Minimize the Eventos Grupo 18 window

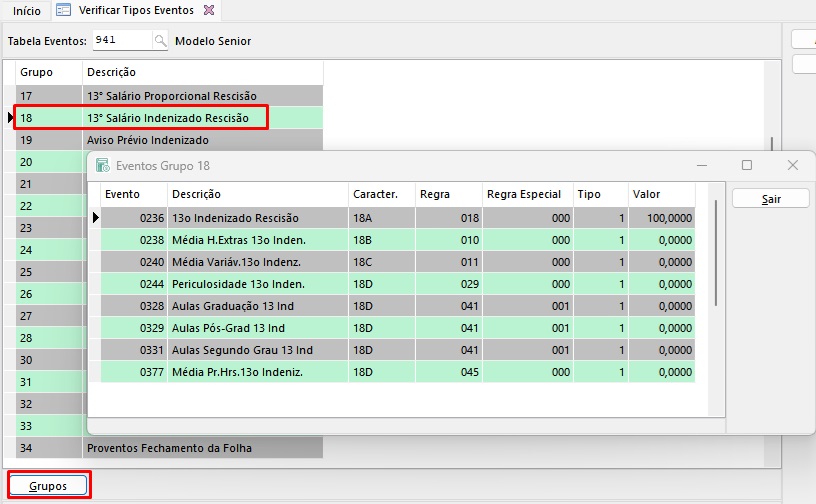click(702, 166)
